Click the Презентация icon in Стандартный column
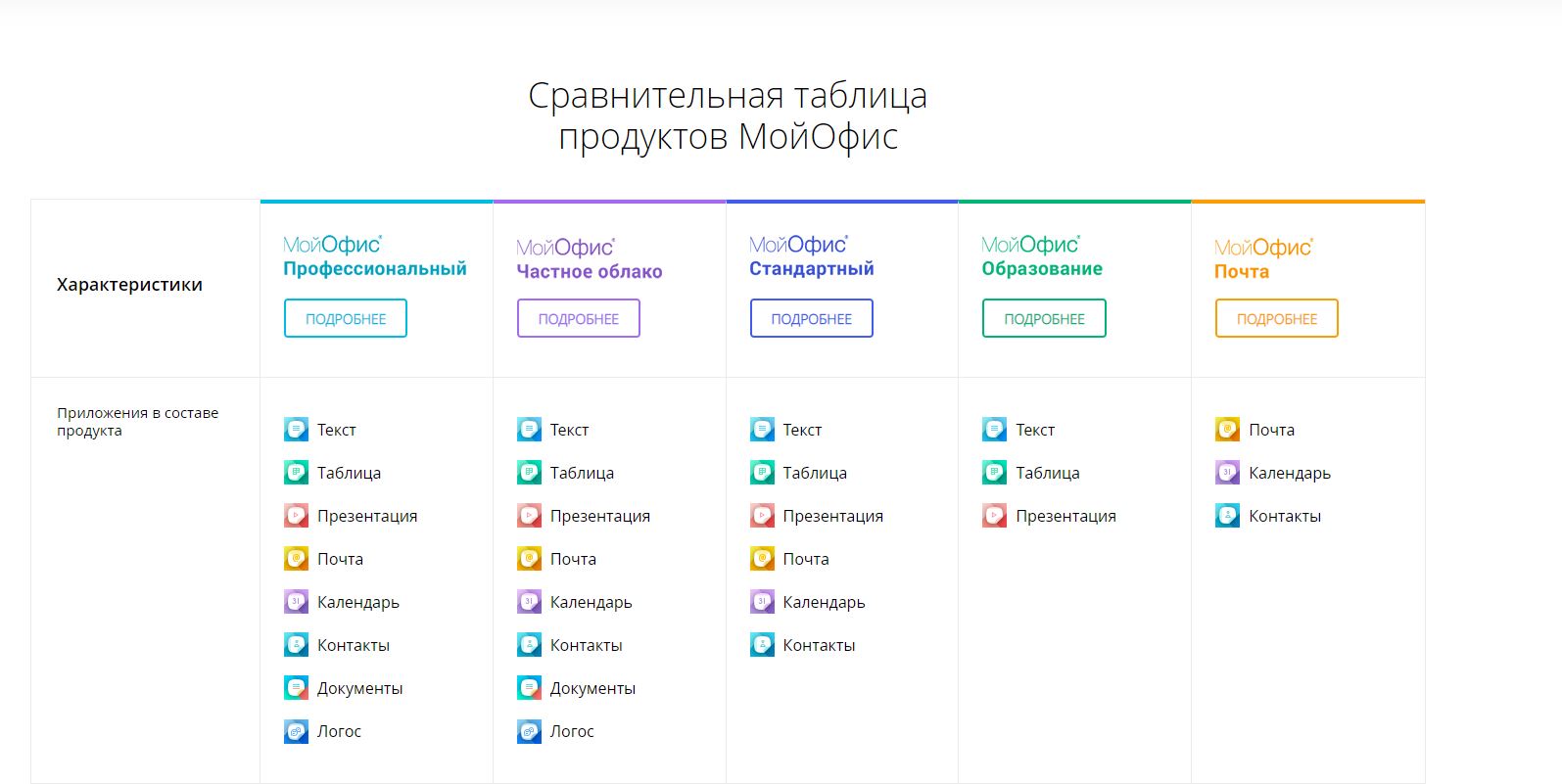This screenshot has width=1562, height=784. pyautogui.click(x=762, y=515)
